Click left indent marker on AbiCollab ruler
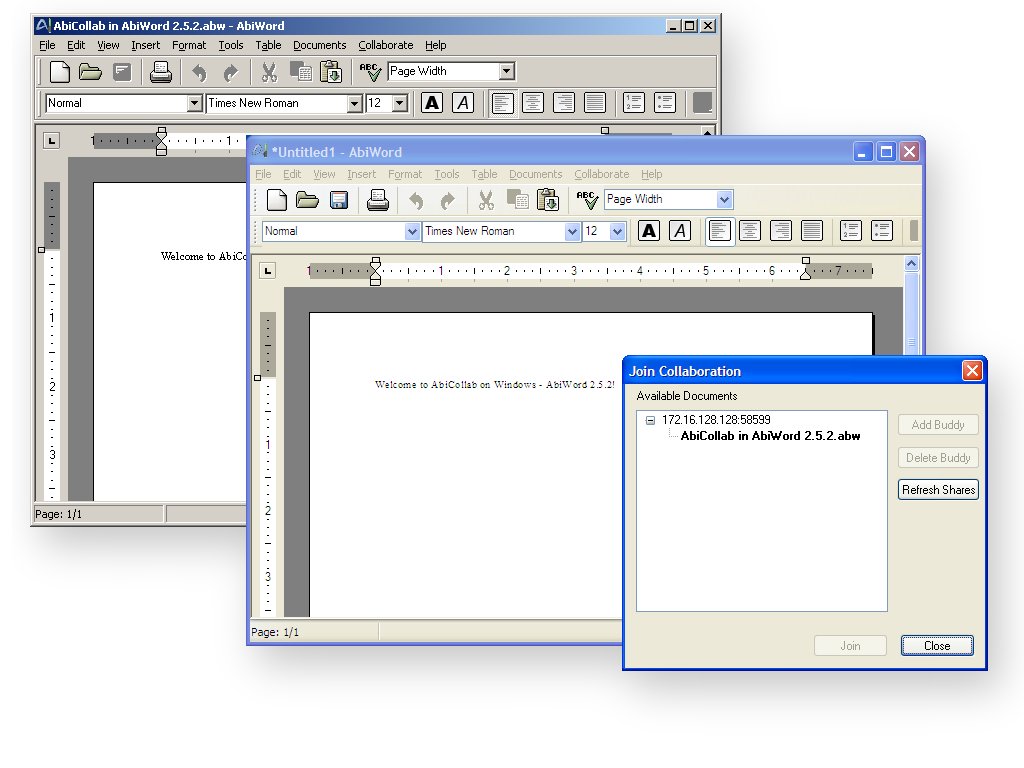Viewport: 1024px width, 768px height. [x=162, y=141]
